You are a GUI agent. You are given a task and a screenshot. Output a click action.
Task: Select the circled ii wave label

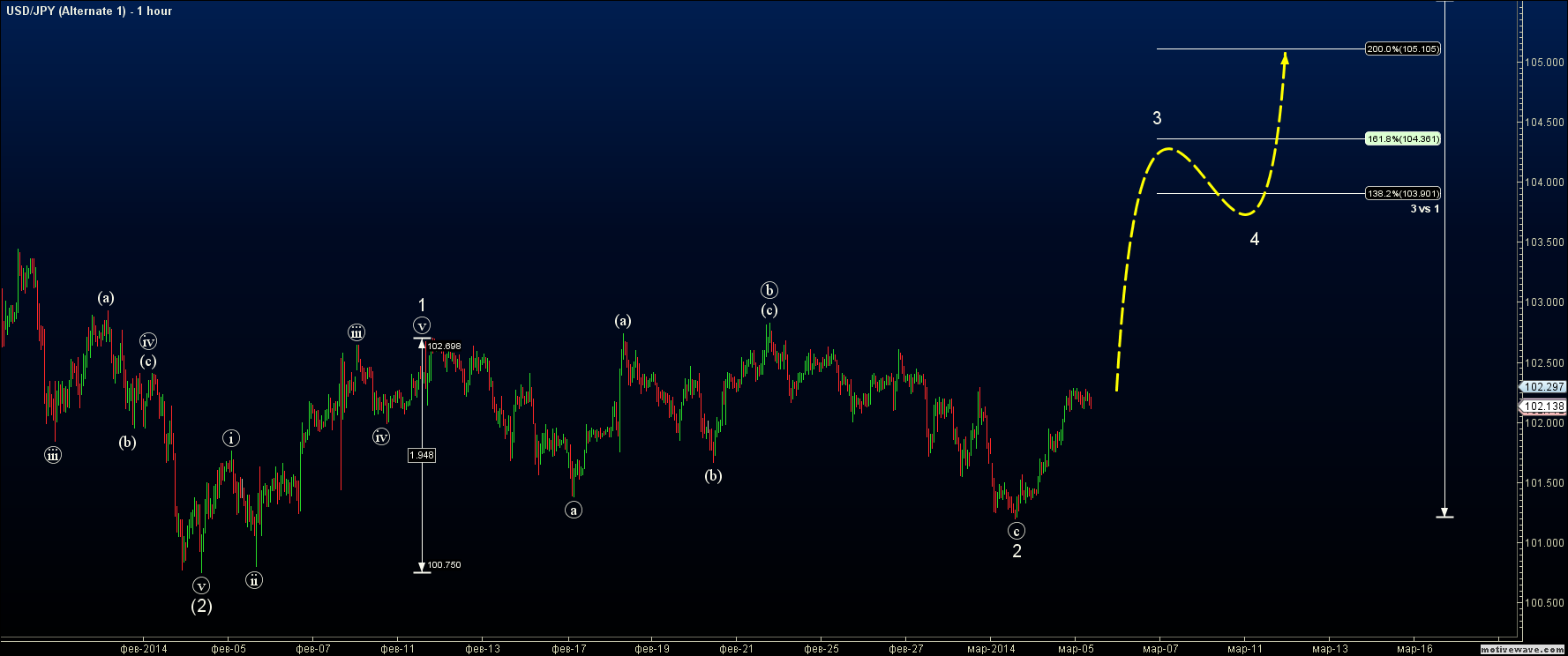254,580
